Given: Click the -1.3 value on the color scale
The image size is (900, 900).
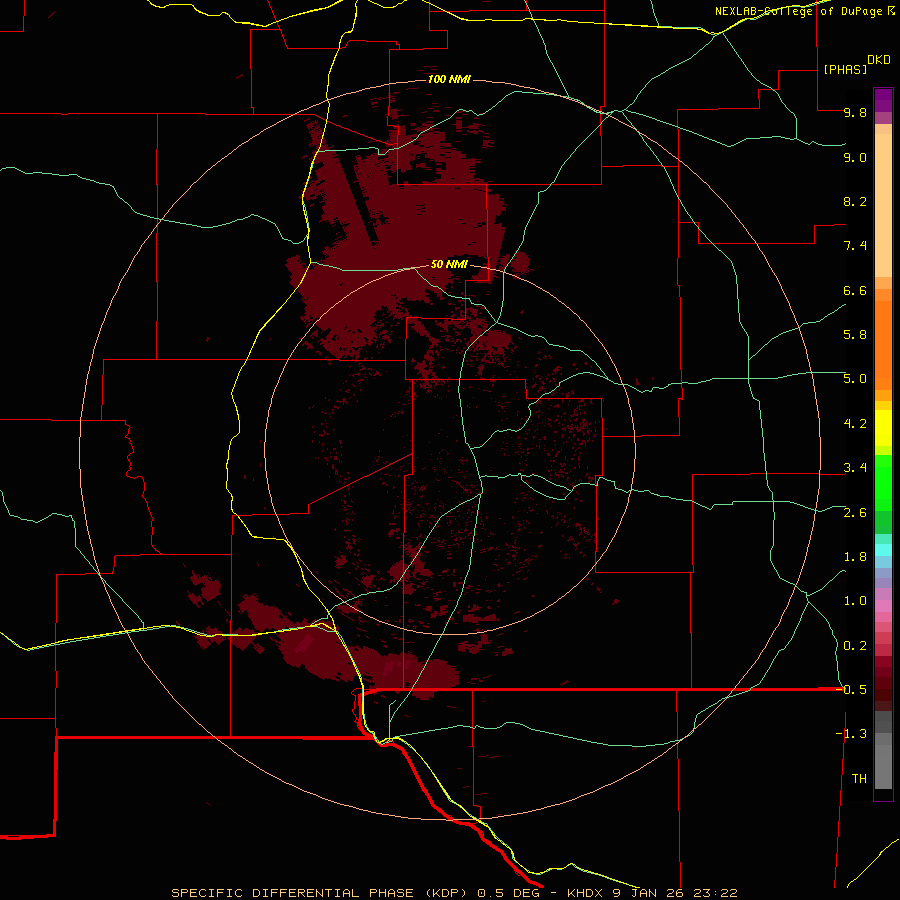Looking at the screenshot, I should point(851,734).
